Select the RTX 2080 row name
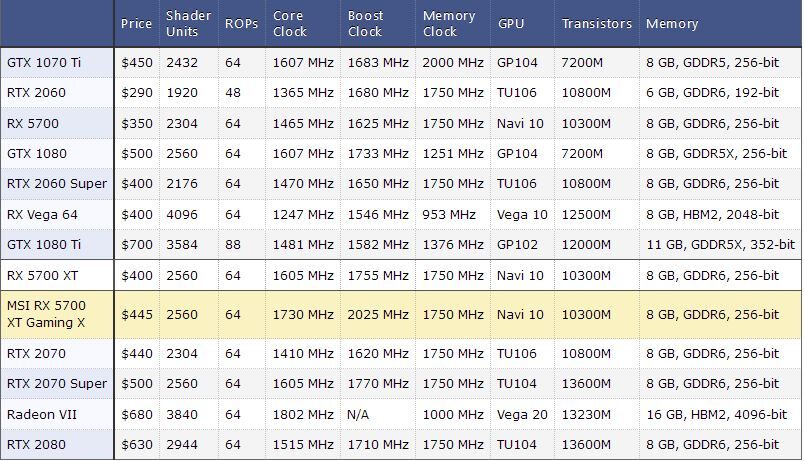Image resolution: width=804 pixels, height=461 pixels. pyautogui.click(x=36, y=445)
